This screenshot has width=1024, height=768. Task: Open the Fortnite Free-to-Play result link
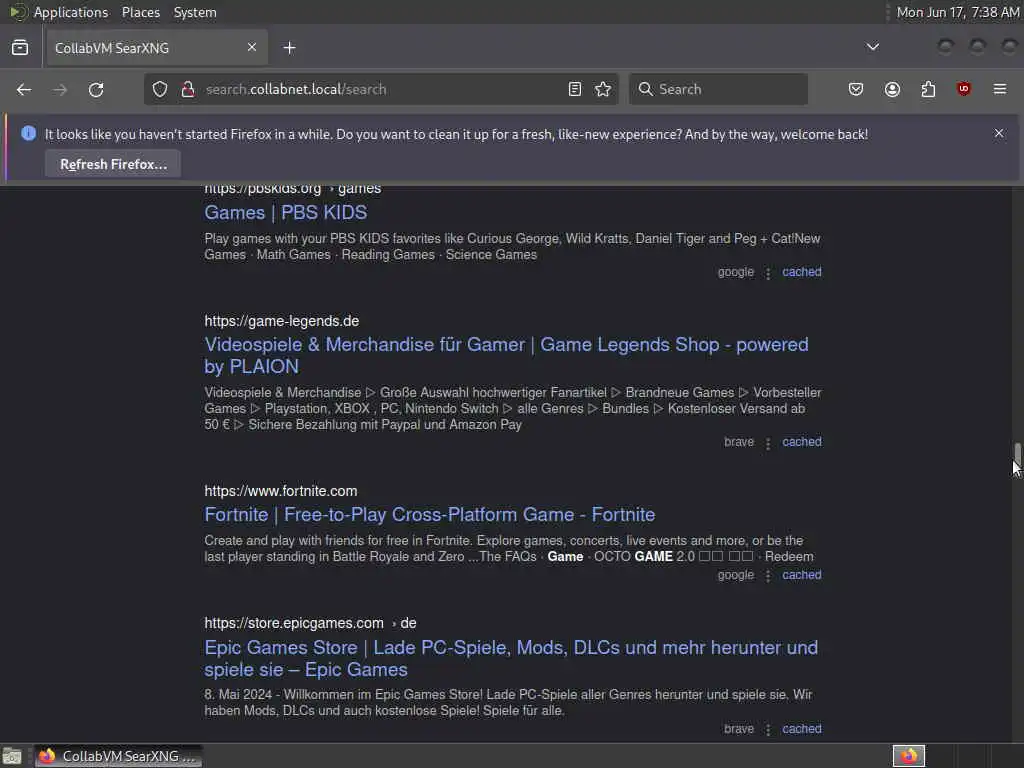tap(429, 515)
